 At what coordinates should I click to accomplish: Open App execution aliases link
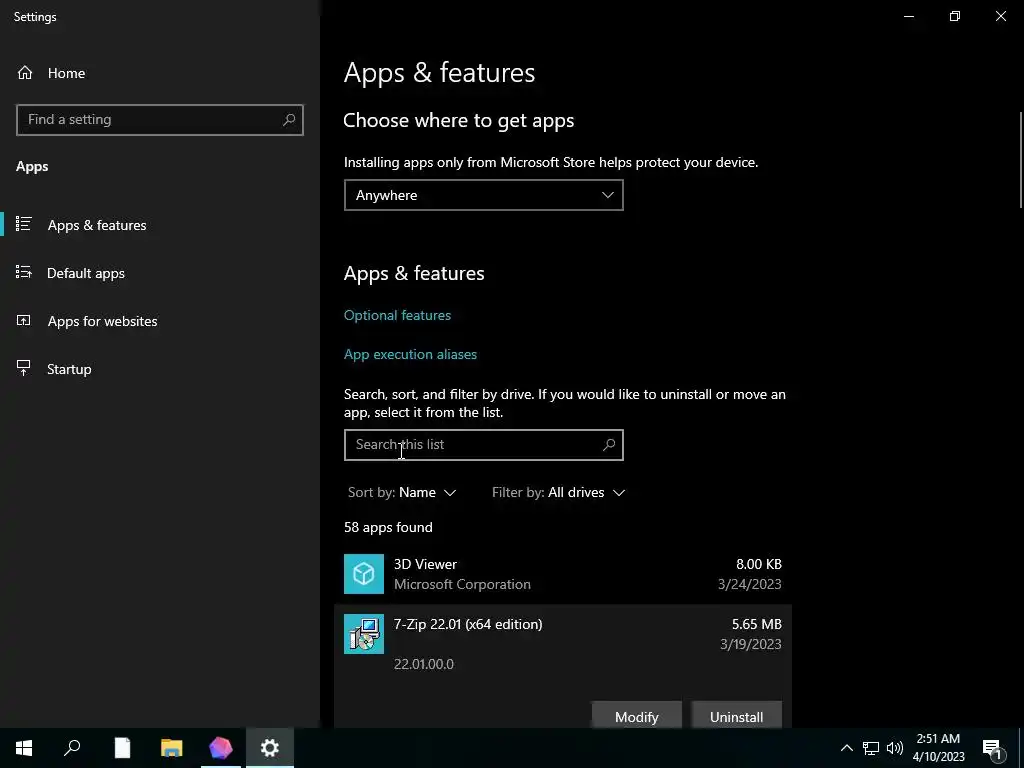click(410, 354)
